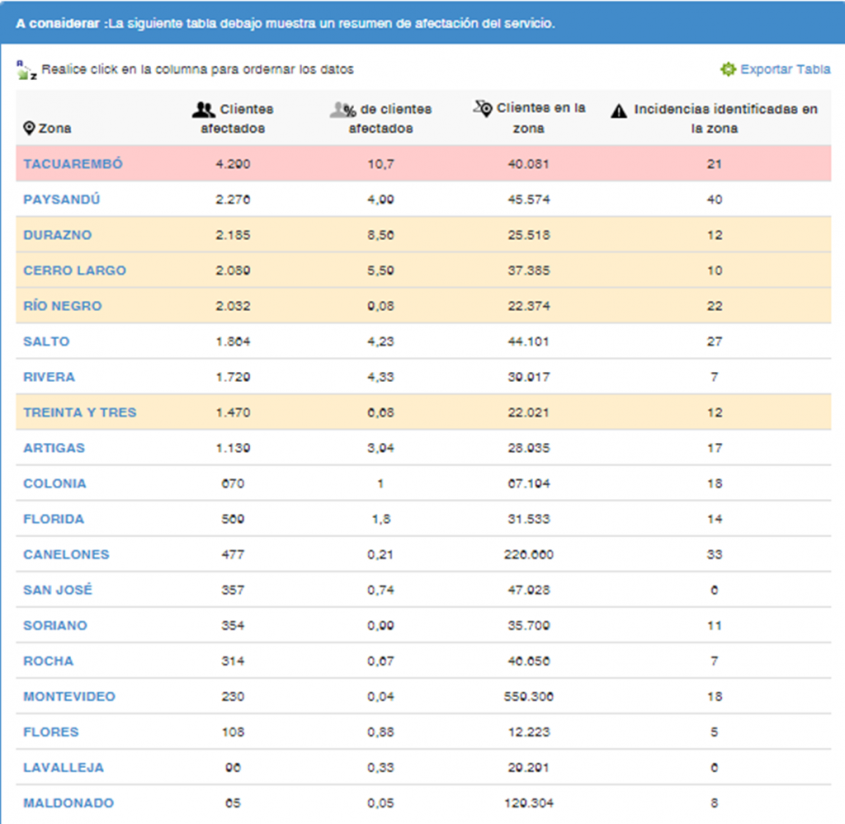The height and width of the screenshot is (824, 845).
Task: Open the PAYSANDÚ zone link
Action: point(62,200)
